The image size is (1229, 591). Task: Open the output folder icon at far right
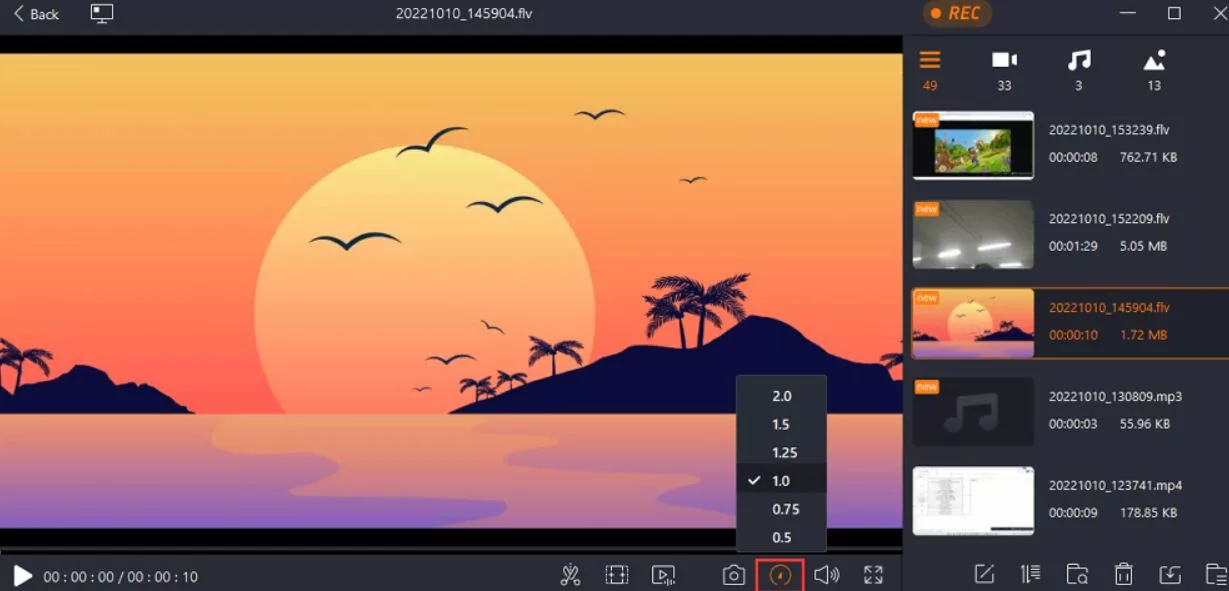(x=1216, y=574)
